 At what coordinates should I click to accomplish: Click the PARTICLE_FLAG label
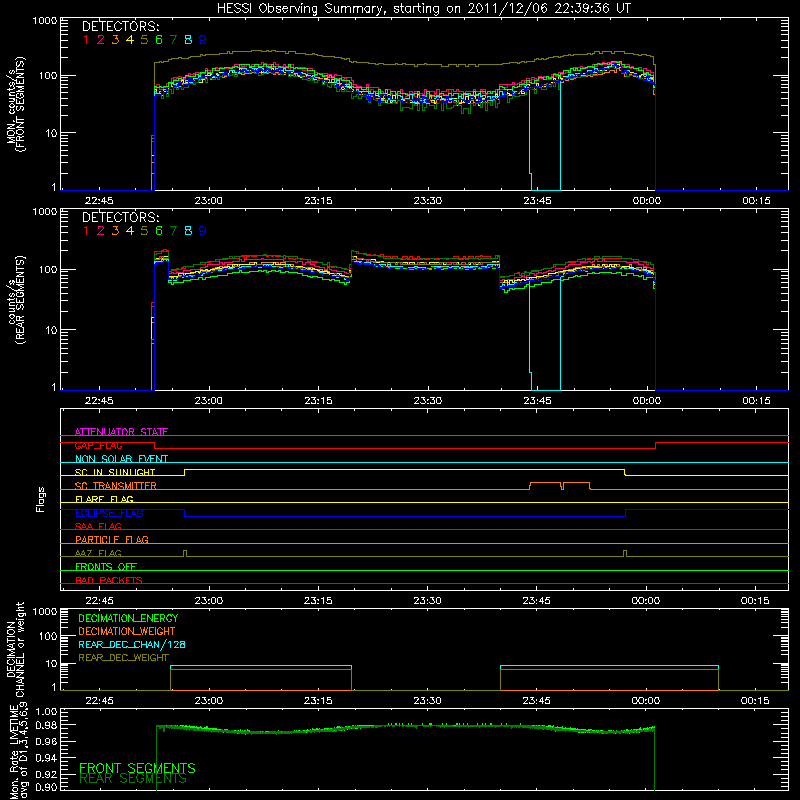pyautogui.click(x=112, y=540)
